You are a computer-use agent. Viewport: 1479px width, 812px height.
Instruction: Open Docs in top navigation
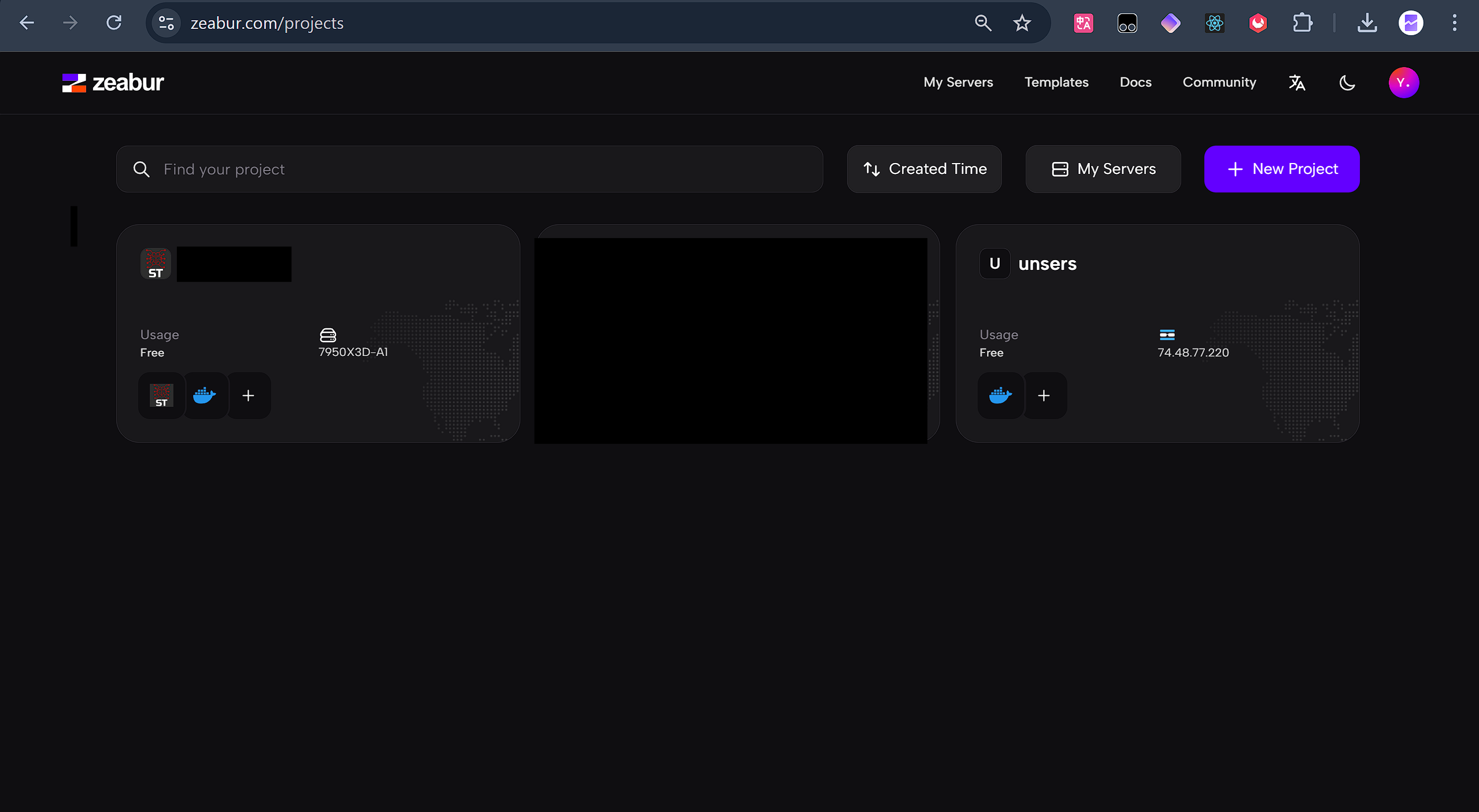click(x=1136, y=82)
